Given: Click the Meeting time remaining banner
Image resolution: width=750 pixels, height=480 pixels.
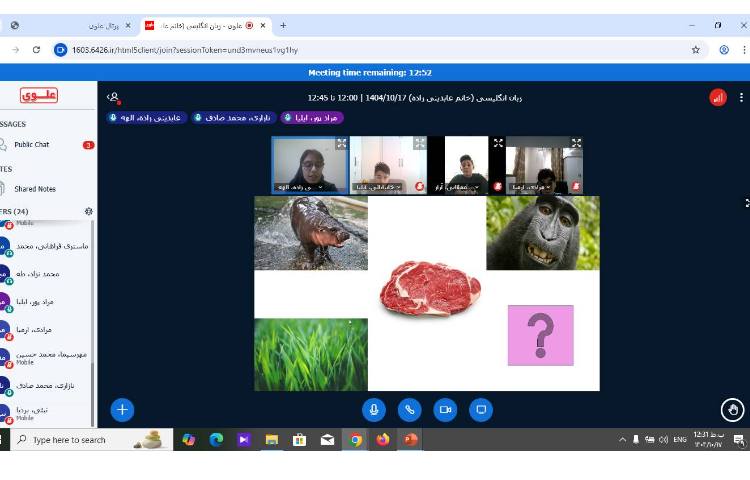Looking at the screenshot, I should tap(370, 73).
